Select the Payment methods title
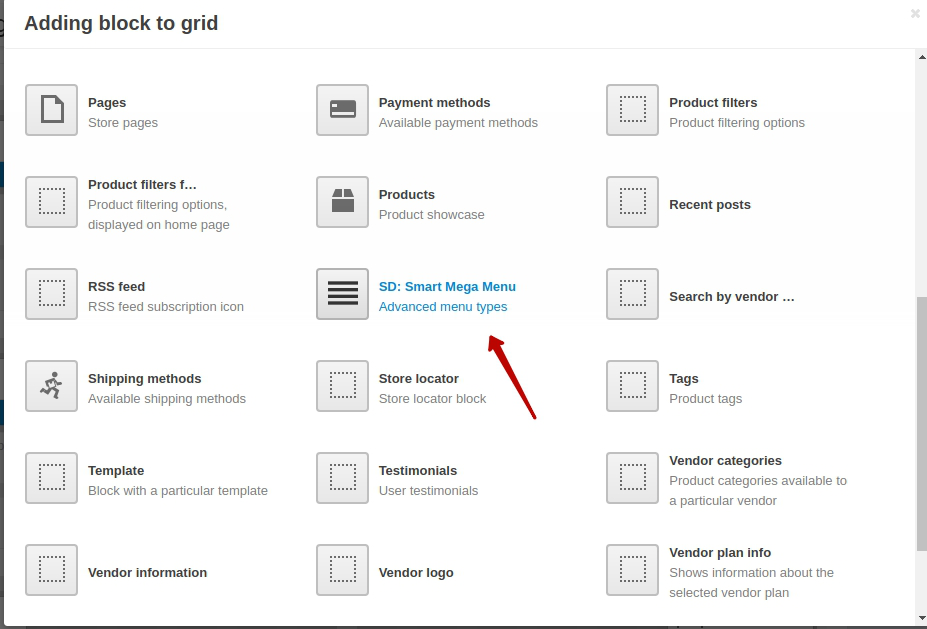The image size is (927, 629). (435, 103)
